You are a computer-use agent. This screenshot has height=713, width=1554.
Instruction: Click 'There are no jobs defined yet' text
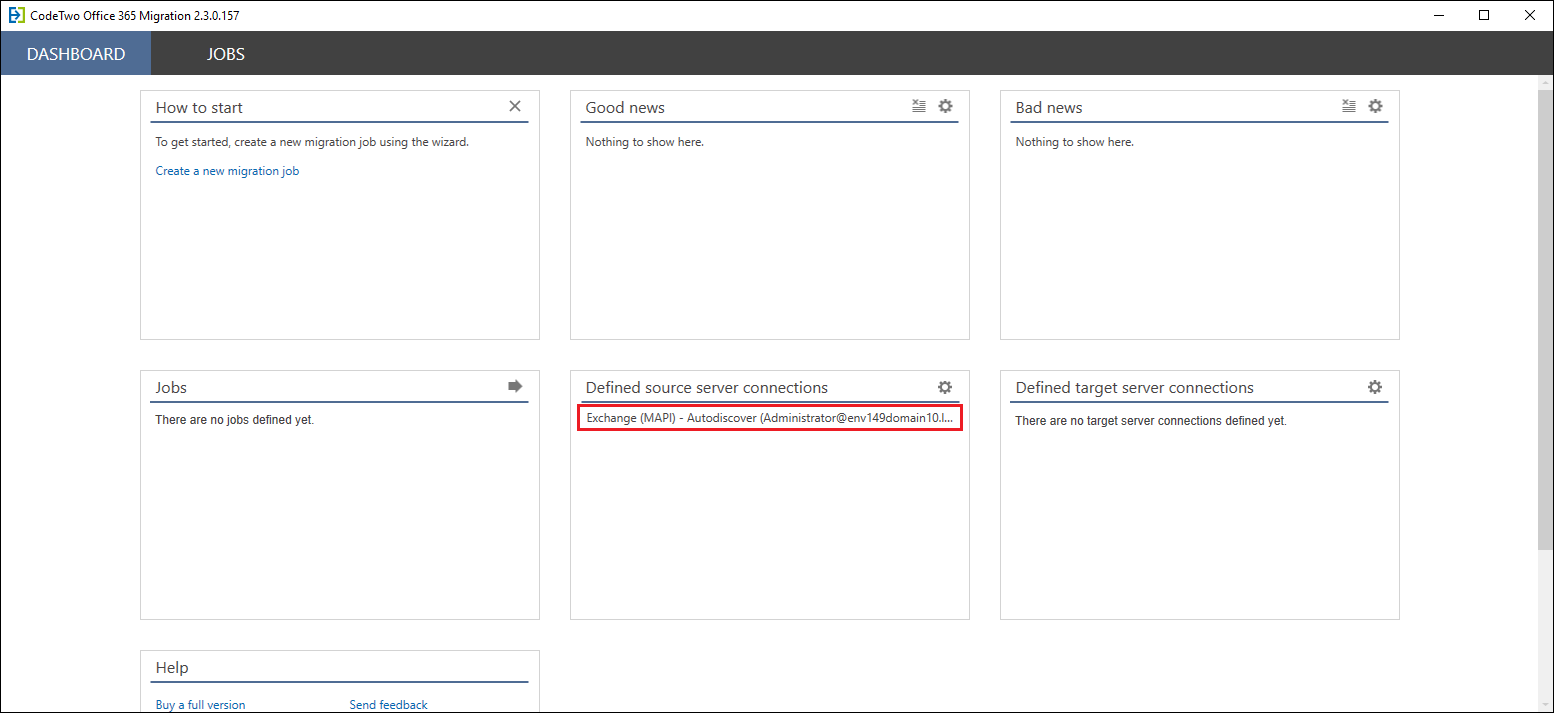pos(235,420)
